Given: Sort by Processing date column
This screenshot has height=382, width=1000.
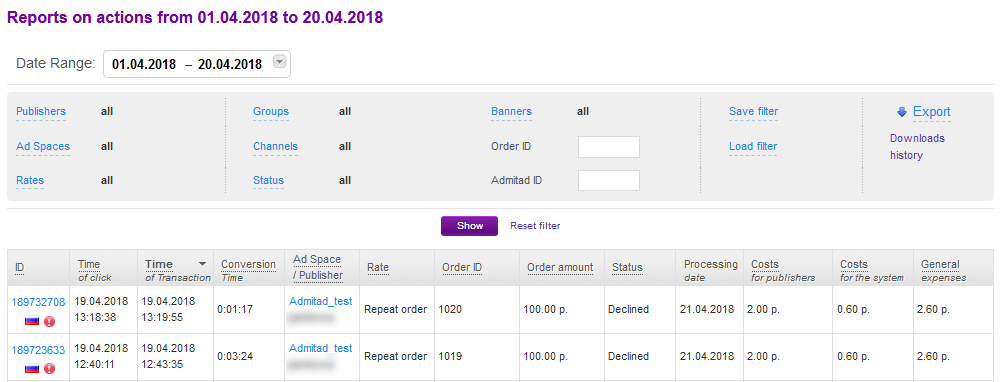Looking at the screenshot, I should point(710,270).
